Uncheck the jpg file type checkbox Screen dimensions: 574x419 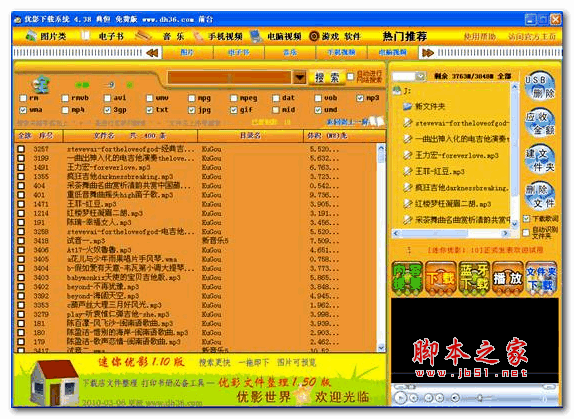click(191, 110)
